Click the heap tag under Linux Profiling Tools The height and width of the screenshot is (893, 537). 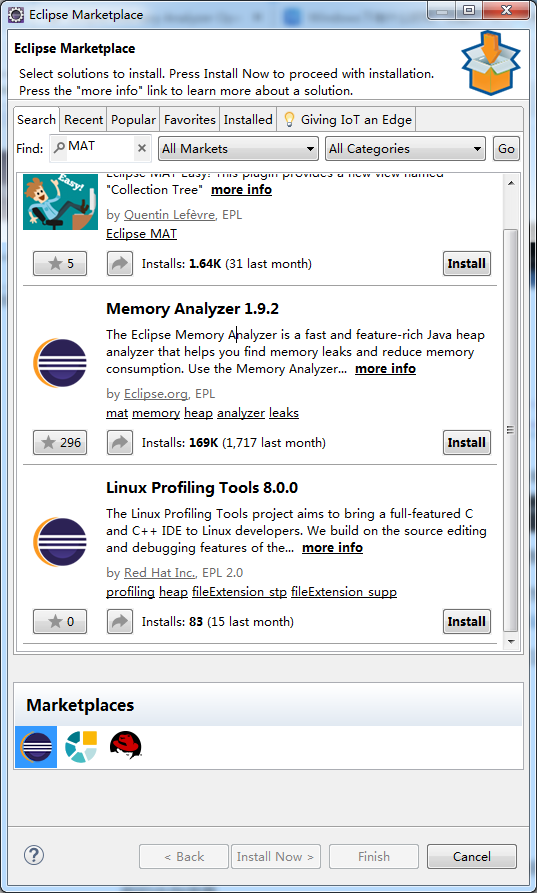tap(173, 592)
